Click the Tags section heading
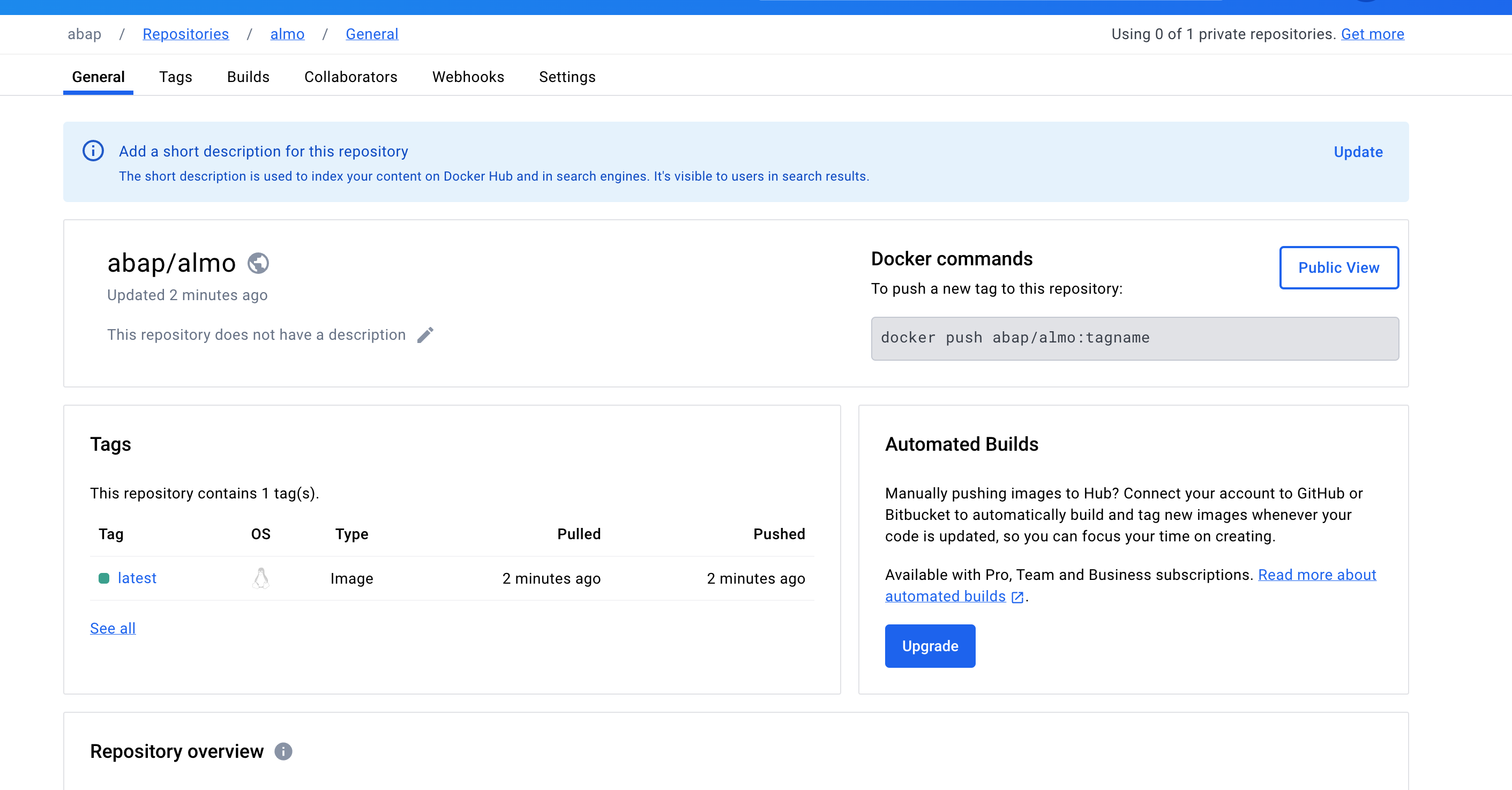 [110, 444]
